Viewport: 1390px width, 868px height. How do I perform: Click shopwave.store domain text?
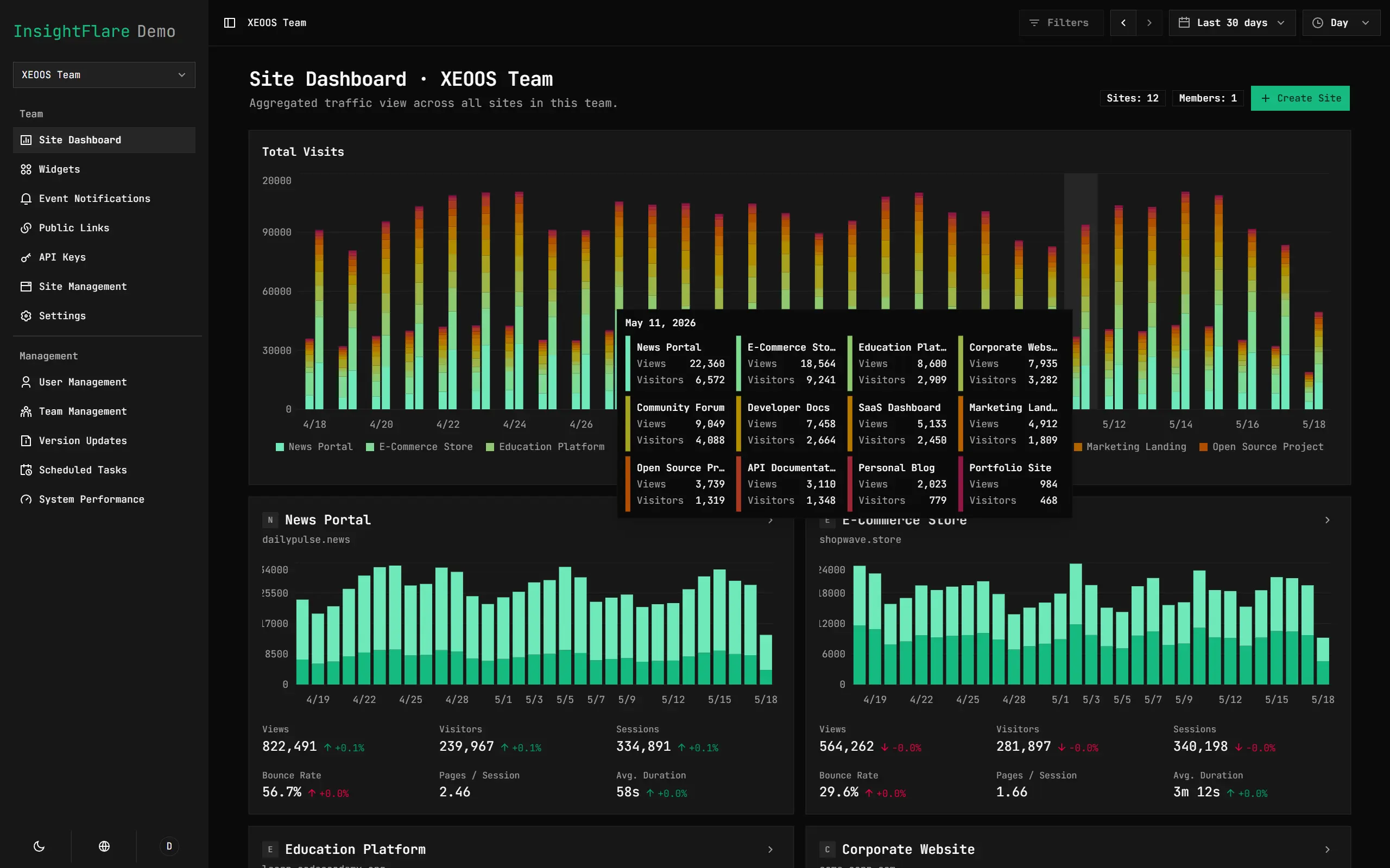(860, 540)
